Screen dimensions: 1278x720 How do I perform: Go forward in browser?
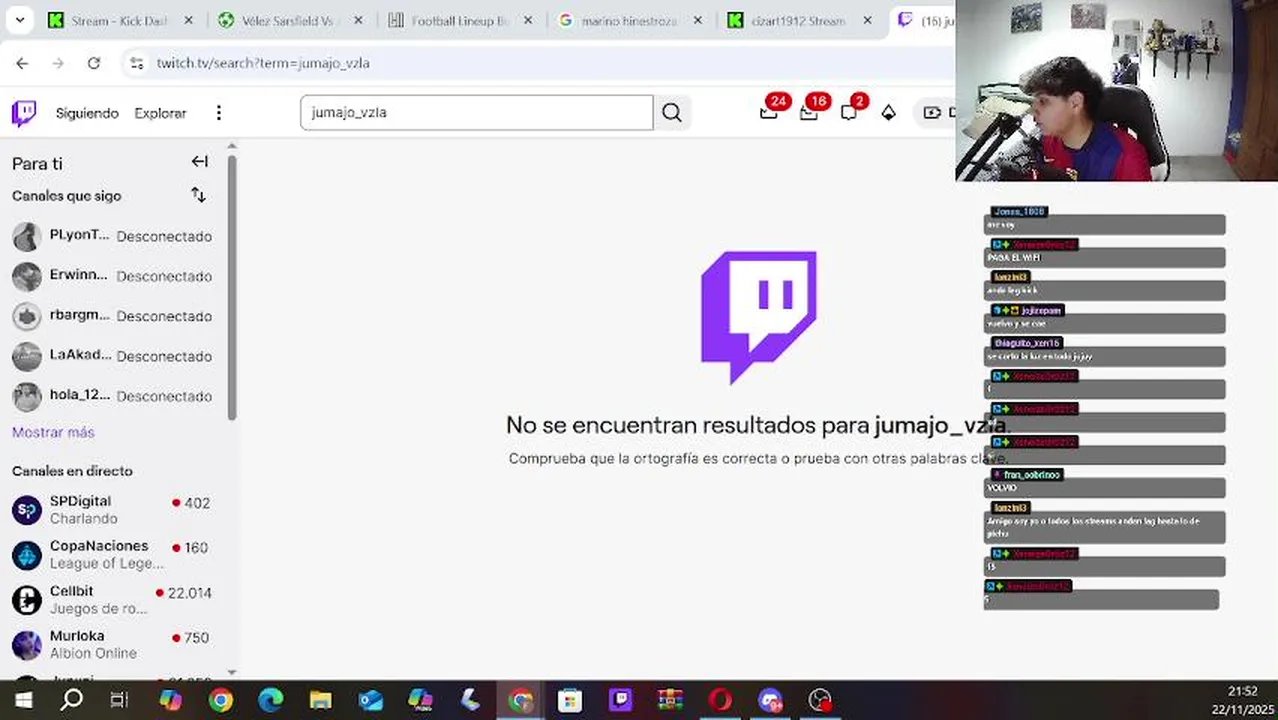58,63
